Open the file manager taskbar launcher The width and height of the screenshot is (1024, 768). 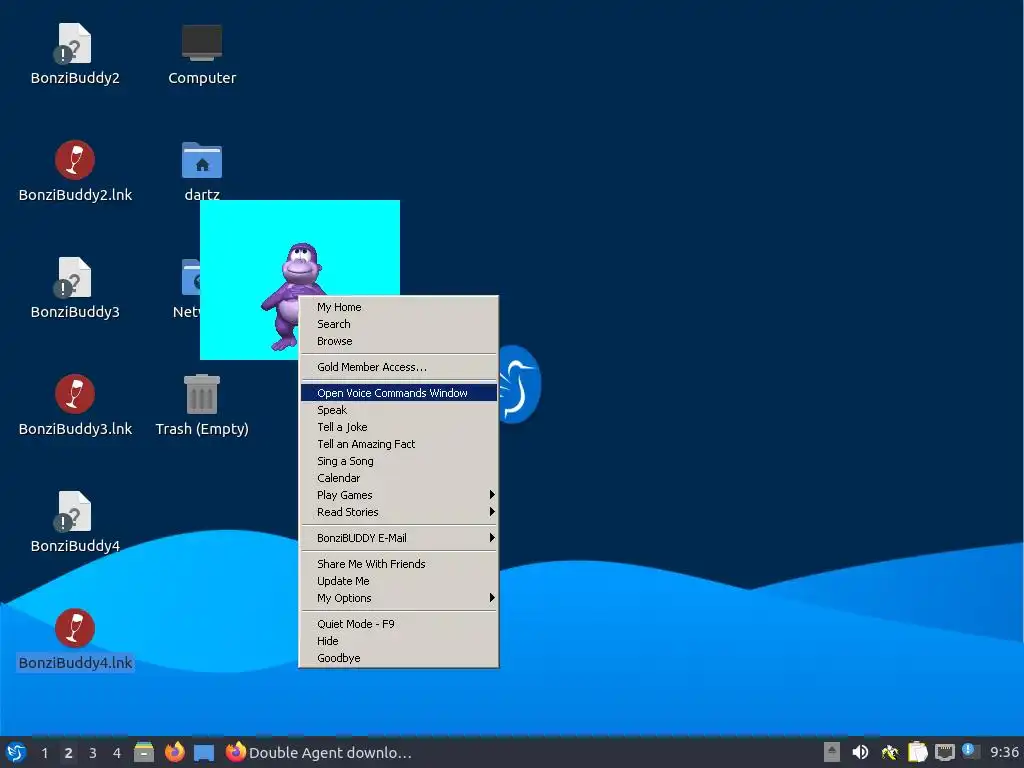tap(144, 752)
